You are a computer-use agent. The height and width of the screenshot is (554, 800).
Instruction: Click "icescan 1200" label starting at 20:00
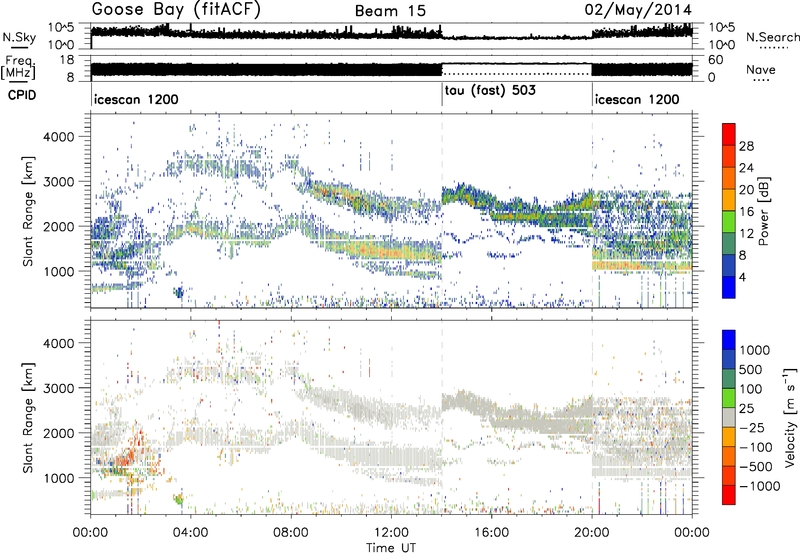[637, 99]
